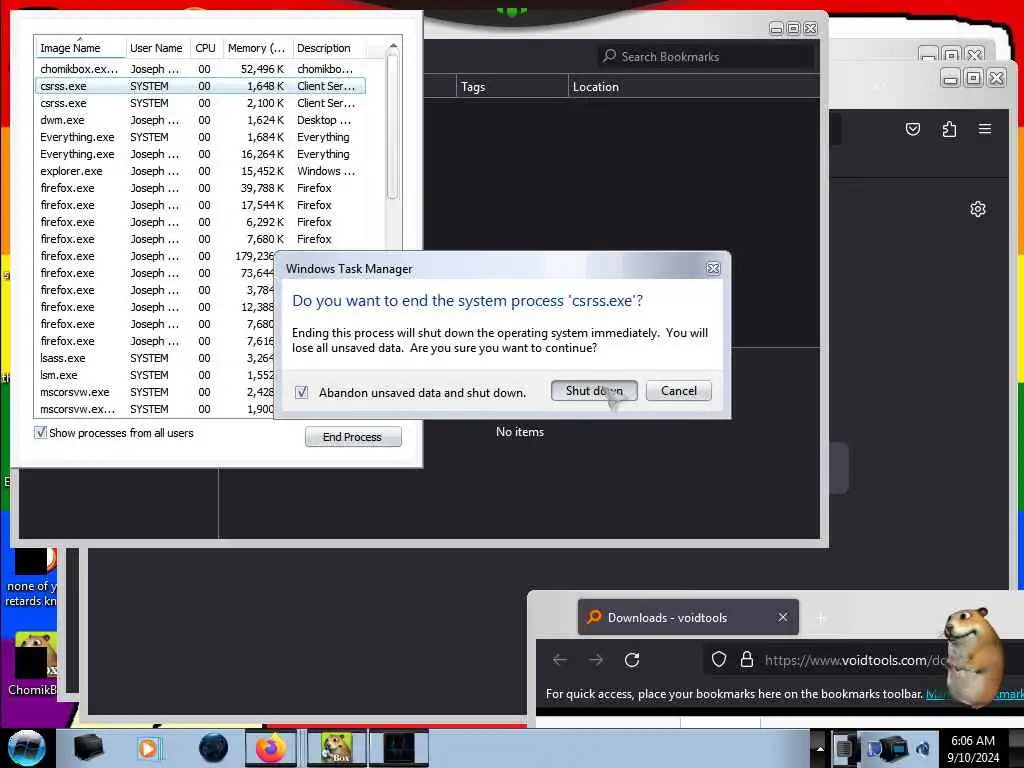Sort processes by User Name column
The image size is (1024, 768).
pos(157,48)
